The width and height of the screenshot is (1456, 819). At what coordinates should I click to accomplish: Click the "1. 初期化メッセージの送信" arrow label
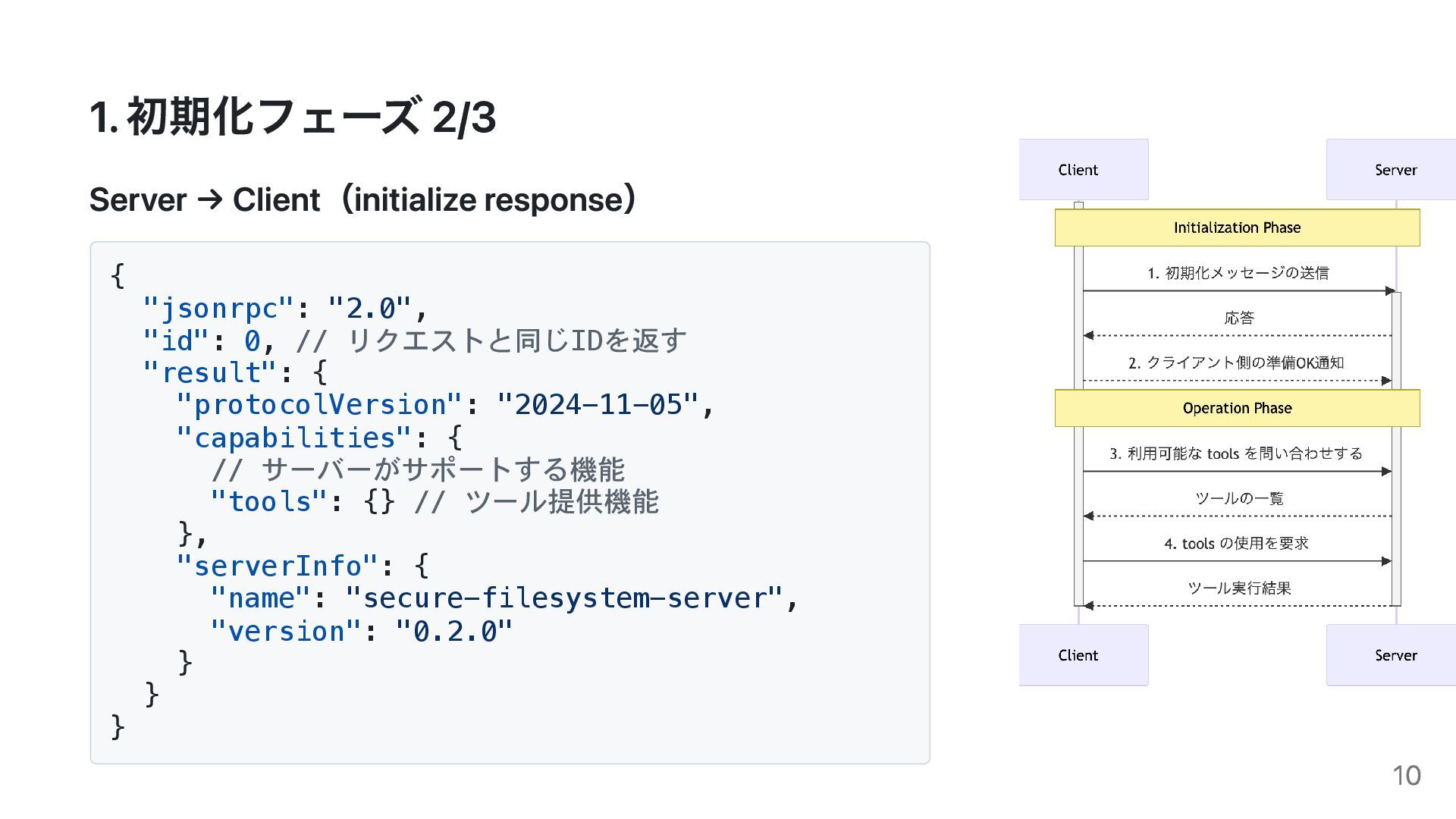coord(1238,273)
